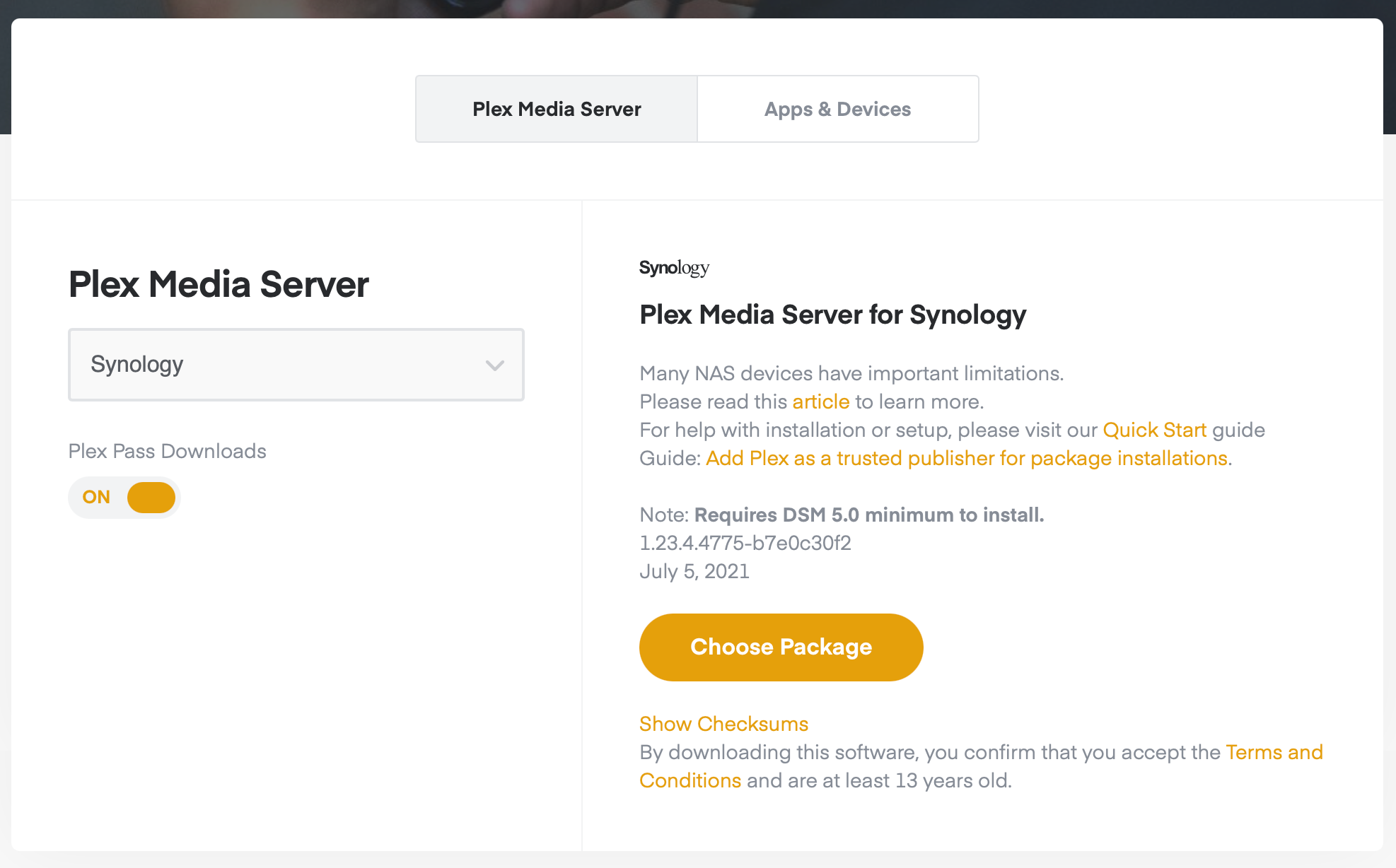Click the Requires DSM 5.0 minimum note

[x=869, y=515]
